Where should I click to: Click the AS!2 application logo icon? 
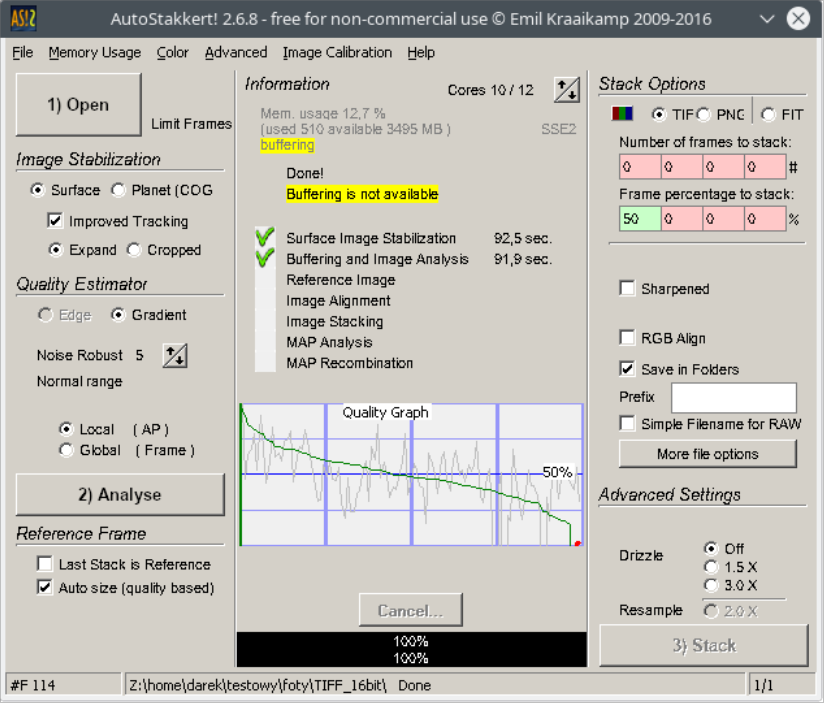(23, 19)
